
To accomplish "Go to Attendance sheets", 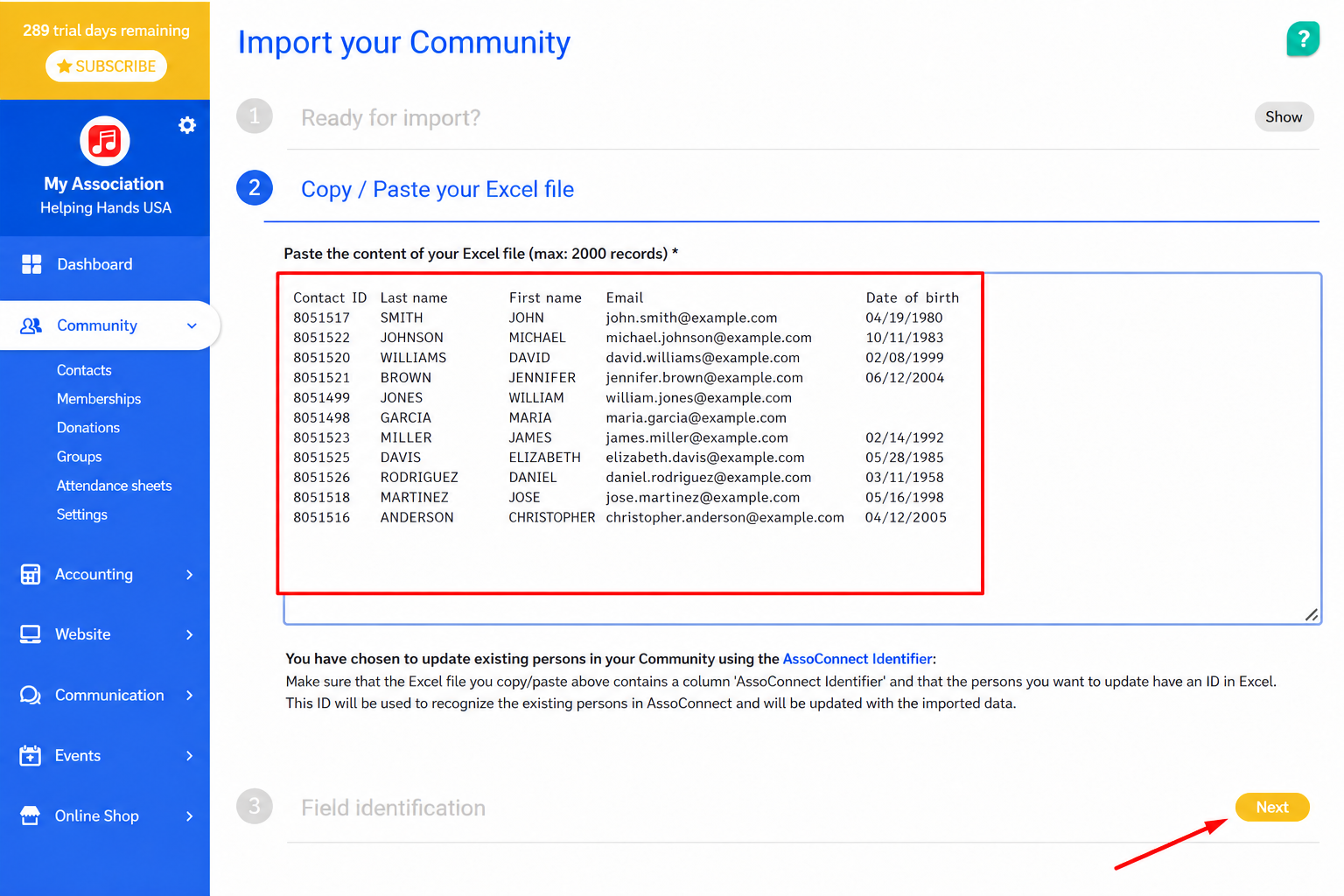I will click(115, 486).
